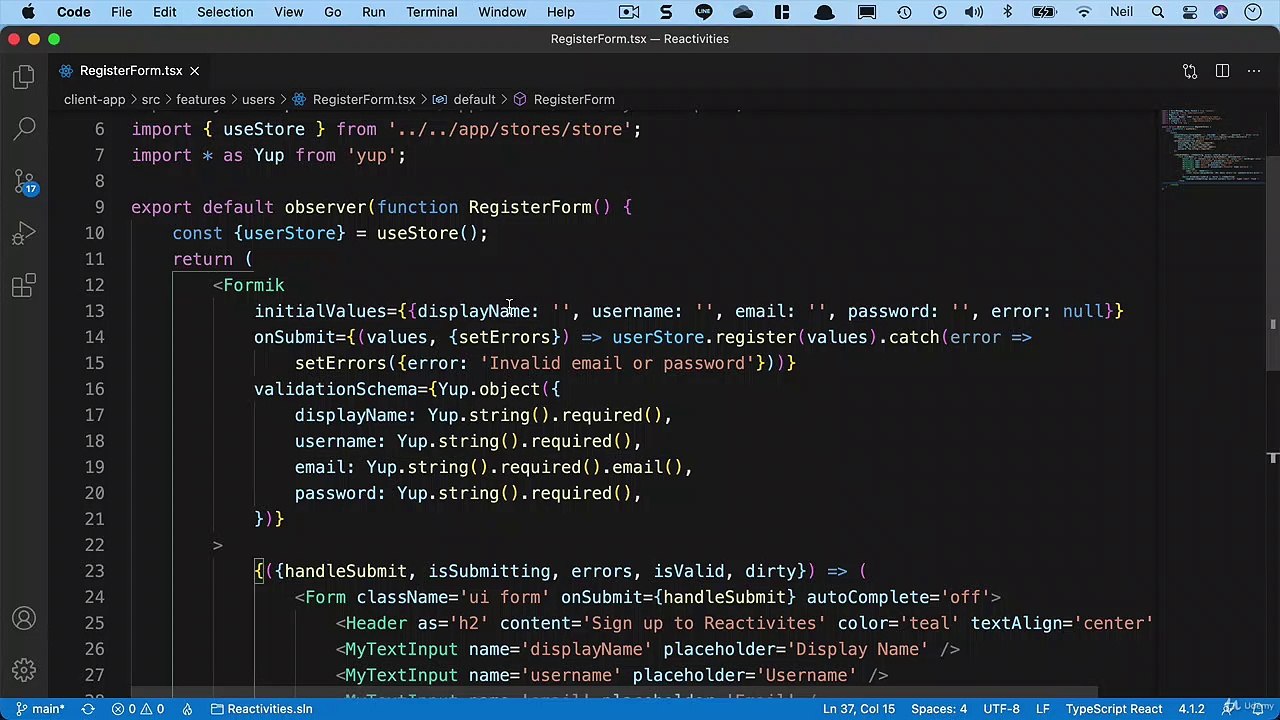The width and height of the screenshot is (1280, 720).
Task: Click 'validationSchema' in the code
Action: 335,389
